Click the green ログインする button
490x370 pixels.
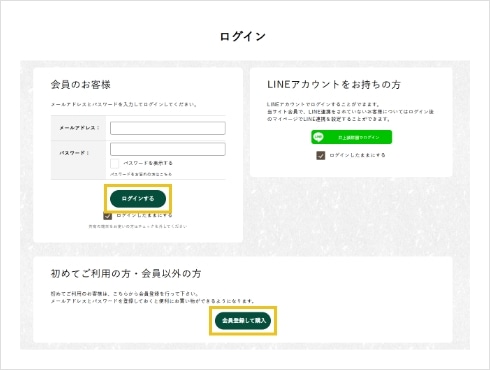coord(138,199)
